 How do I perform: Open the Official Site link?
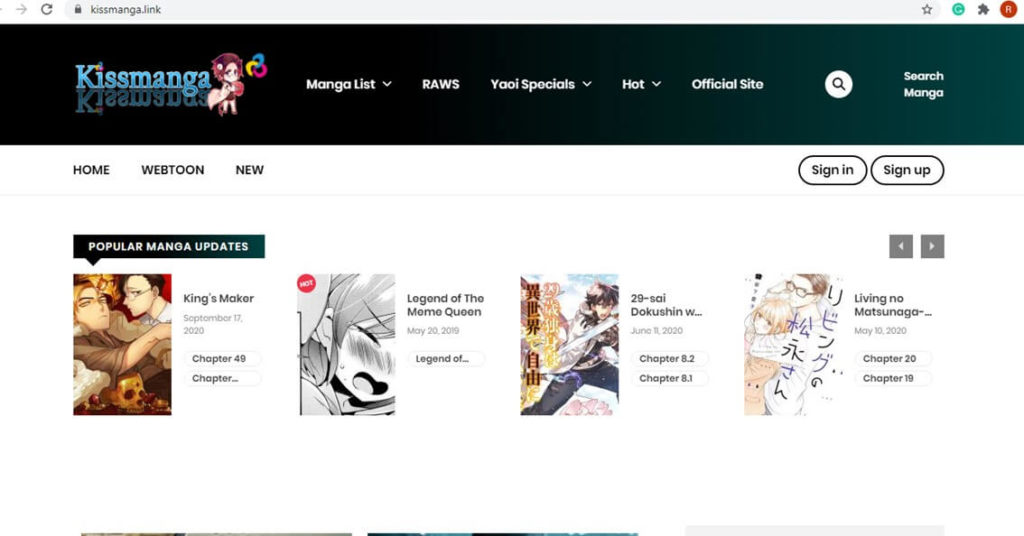[x=727, y=84]
